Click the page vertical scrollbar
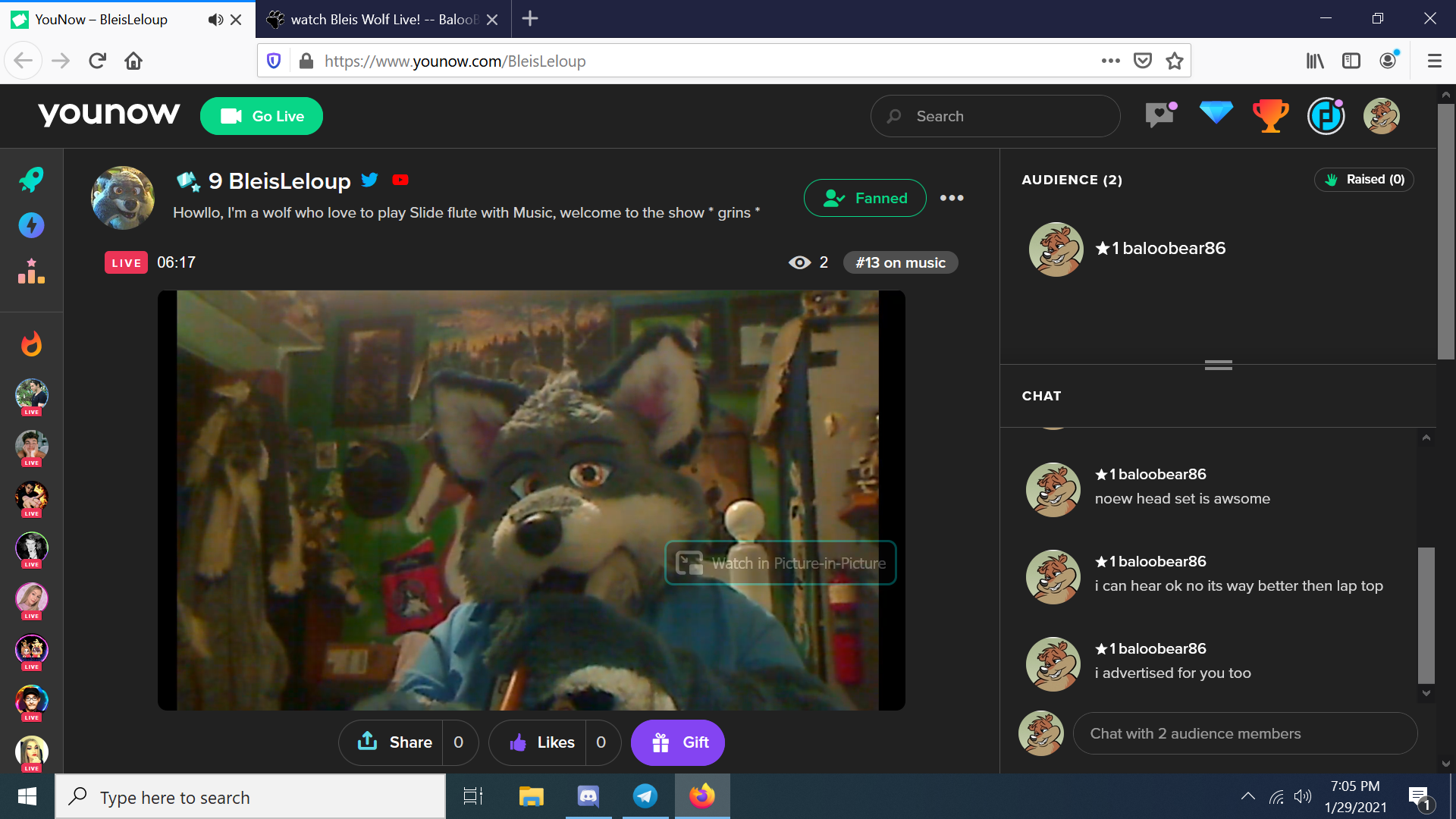The image size is (1456, 819). pos(1446,231)
